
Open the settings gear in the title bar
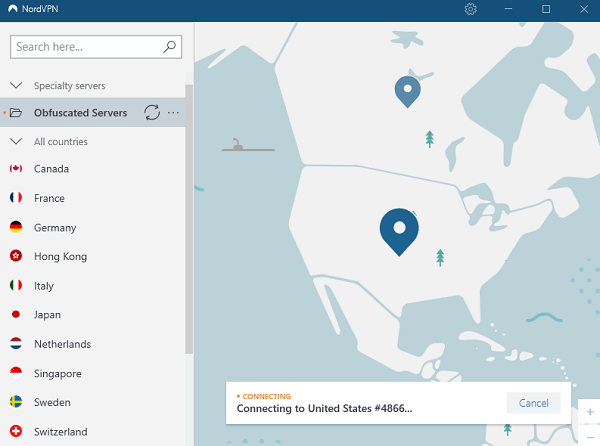pos(470,9)
